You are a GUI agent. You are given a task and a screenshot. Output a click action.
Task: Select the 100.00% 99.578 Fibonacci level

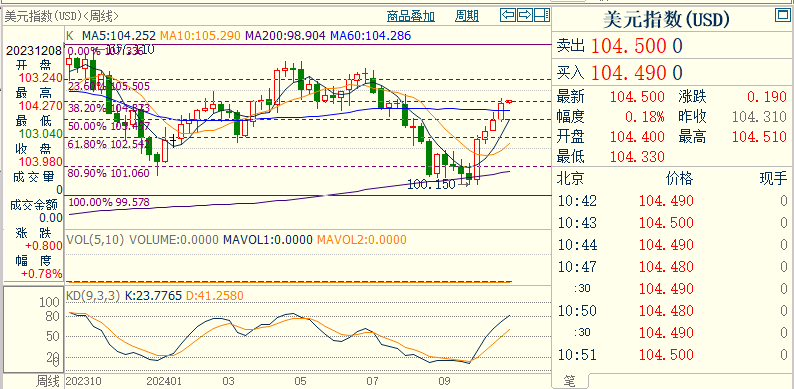(109, 203)
